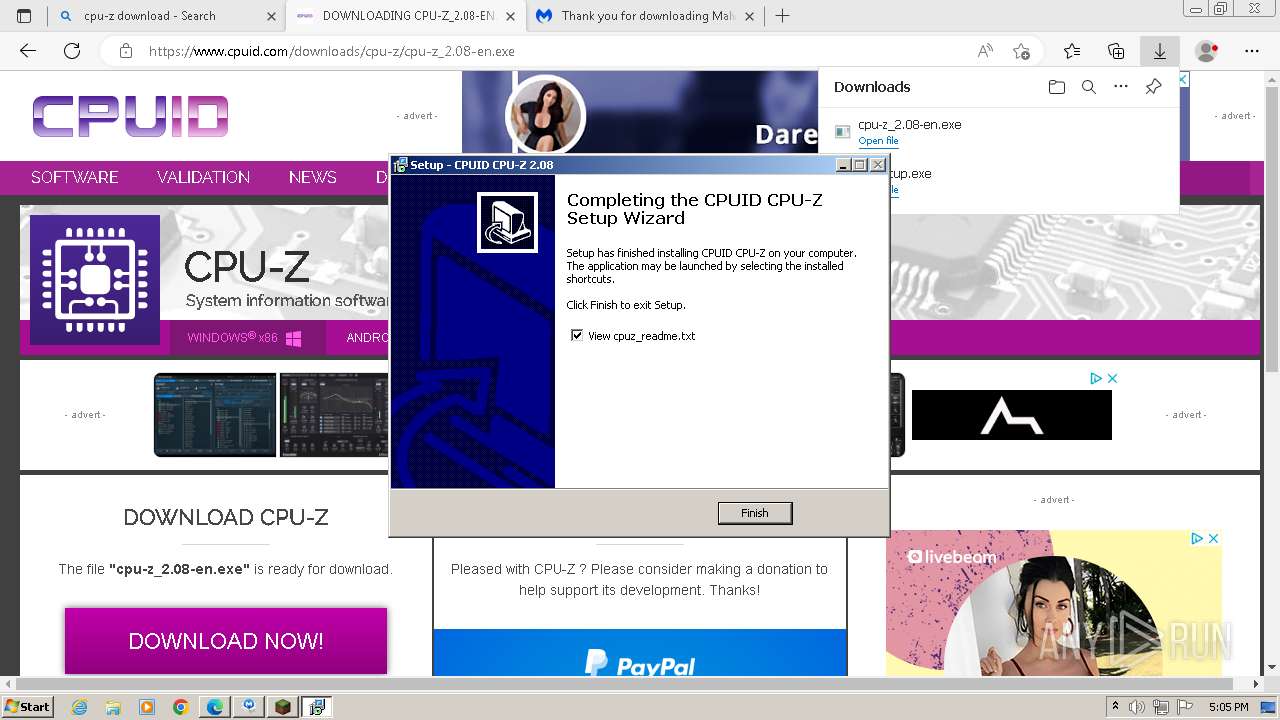
Task: Search downloads in Downloads panel
Action: coord(1089,87)
